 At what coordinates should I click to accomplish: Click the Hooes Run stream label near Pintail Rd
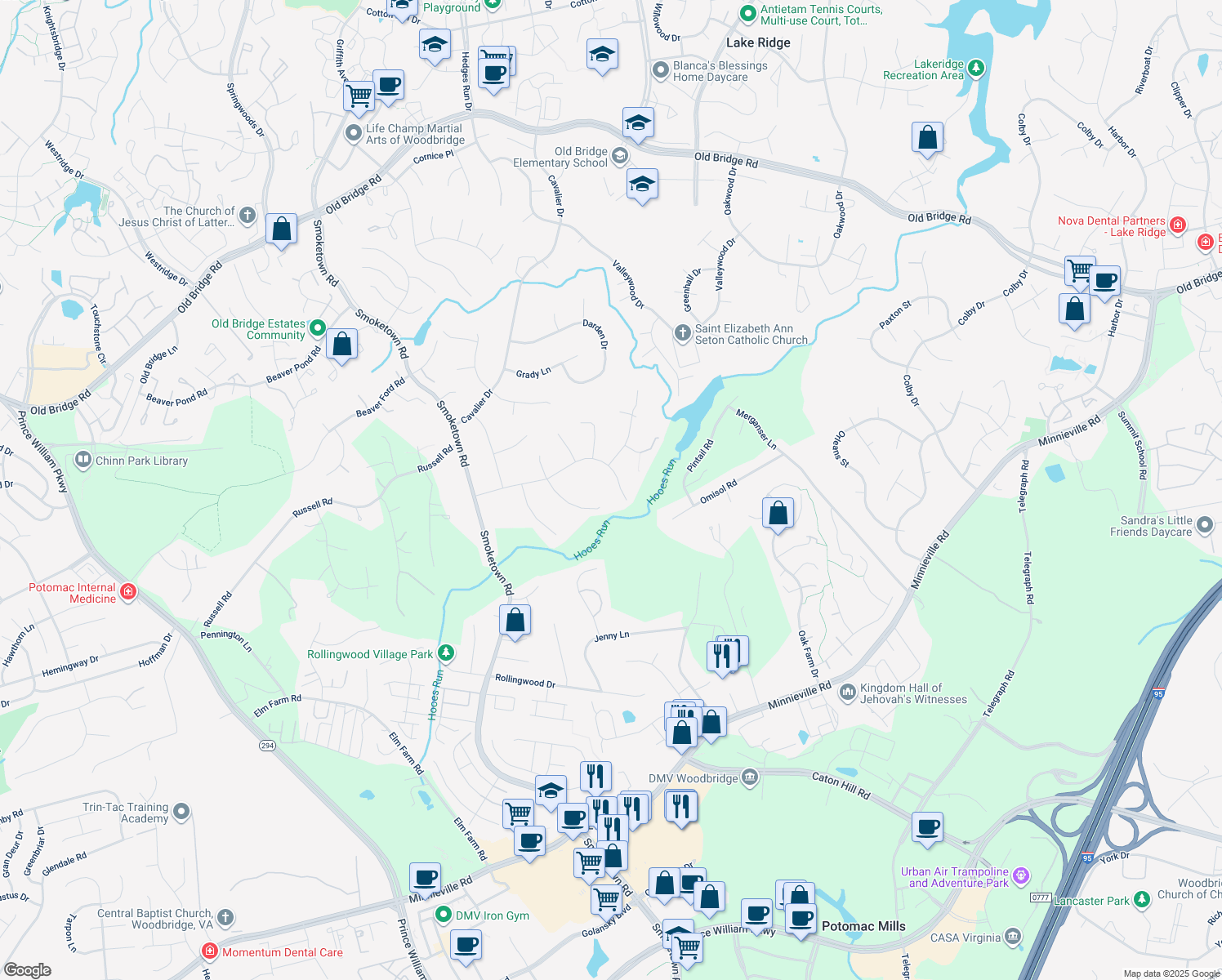[x=662, y=482]
